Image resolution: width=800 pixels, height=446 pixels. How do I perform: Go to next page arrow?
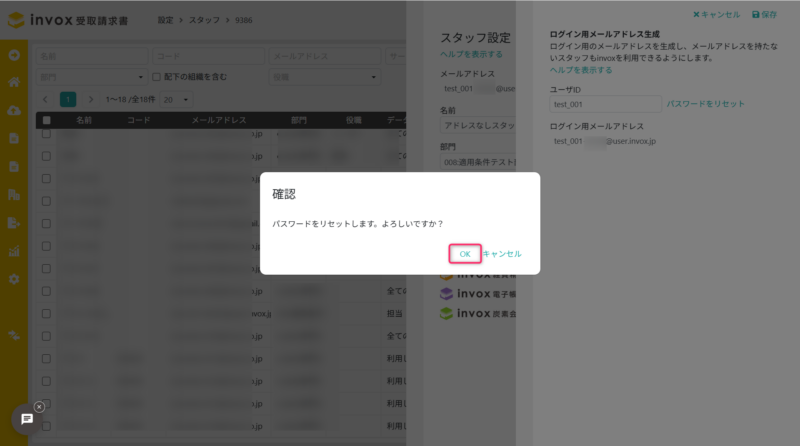tap(90, 100)
